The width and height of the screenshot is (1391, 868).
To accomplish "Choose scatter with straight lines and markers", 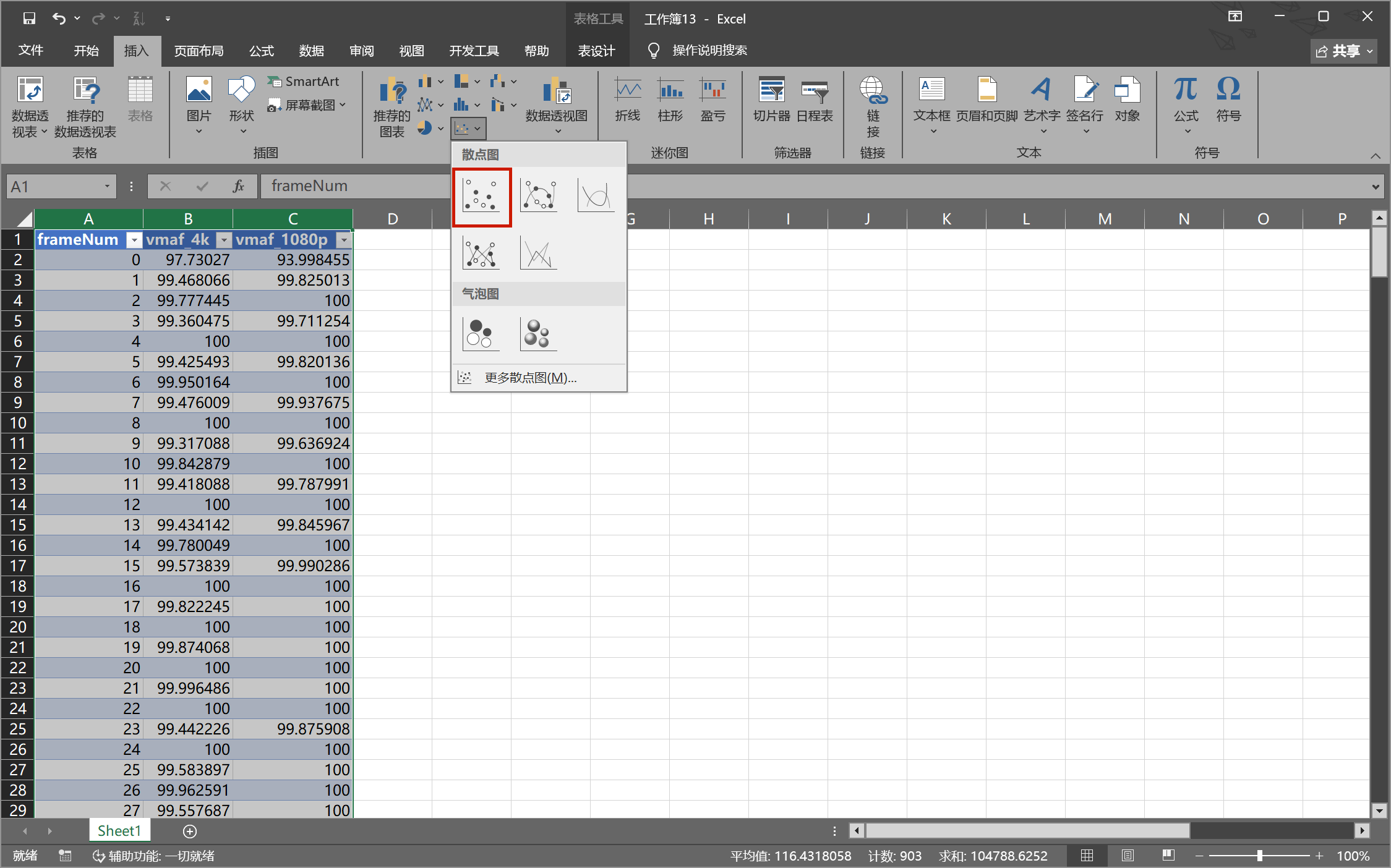I will coord(481,253).
